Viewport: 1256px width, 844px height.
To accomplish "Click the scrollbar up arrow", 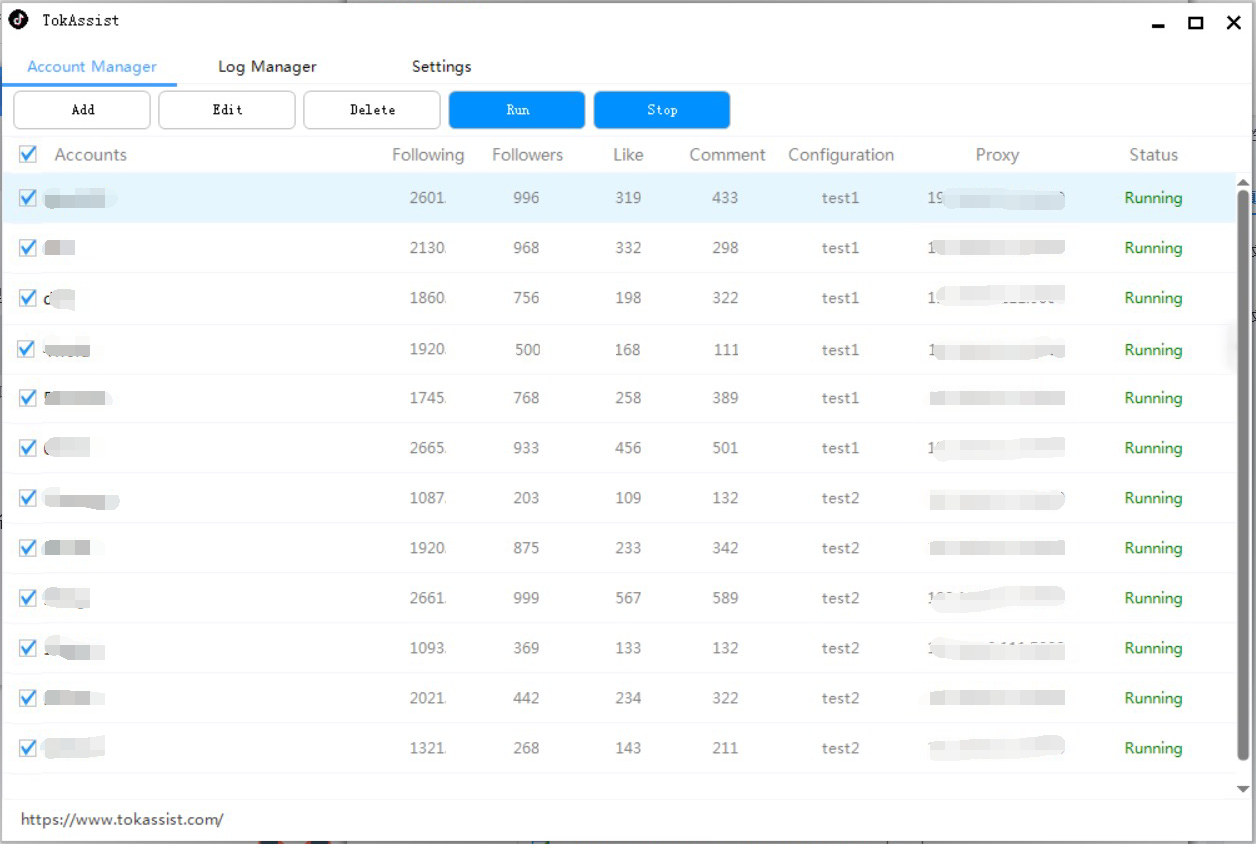I will tap(1243, 182).
